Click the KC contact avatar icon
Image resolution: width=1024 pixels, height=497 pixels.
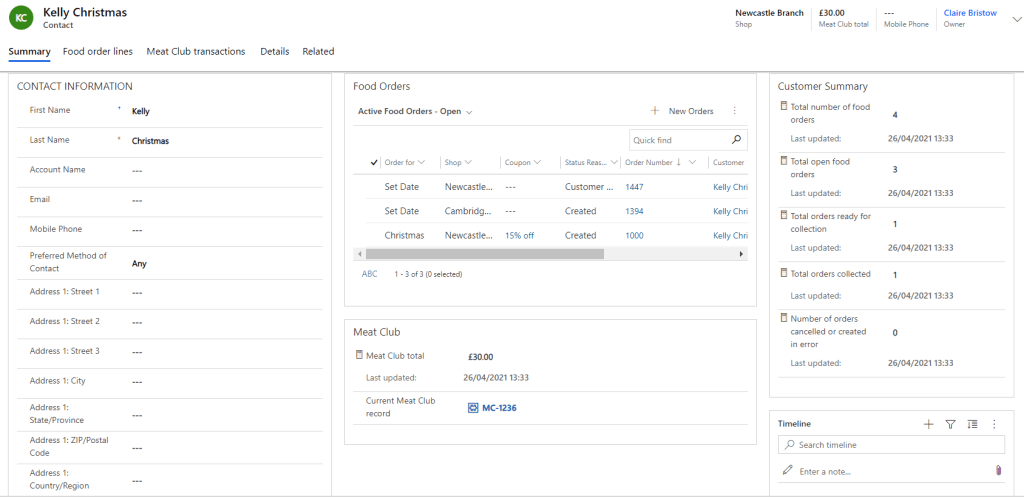point(21,18)
